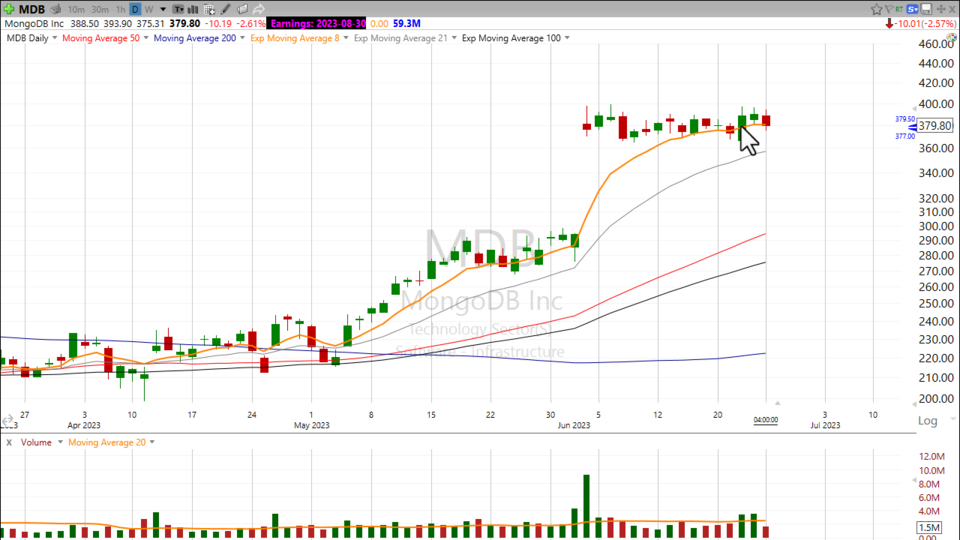Click the favorite star icon
The height and width of the screenshot is (540, 960).
tap(877, 9)
